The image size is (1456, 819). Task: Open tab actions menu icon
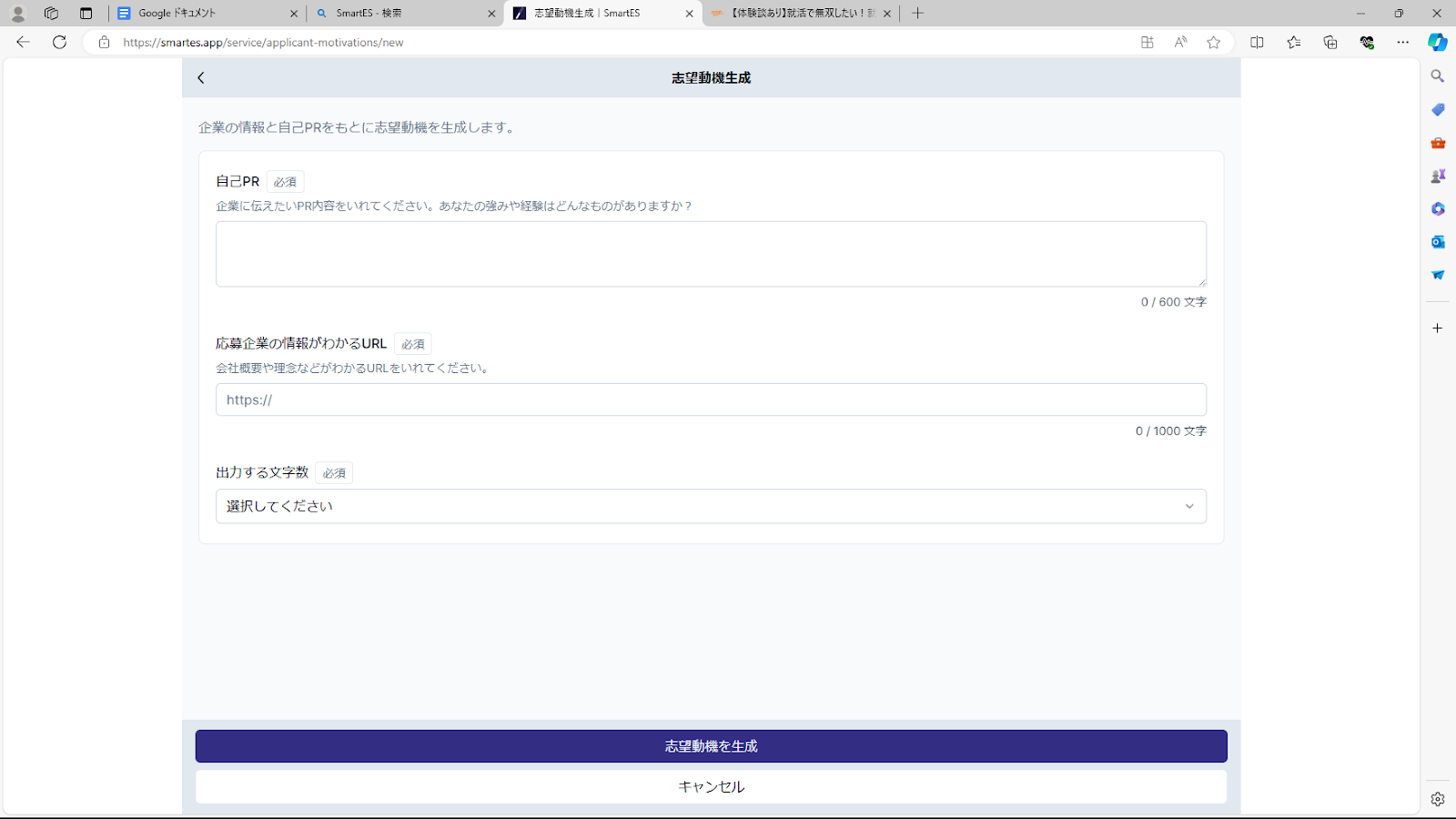[x=86, y=14]
